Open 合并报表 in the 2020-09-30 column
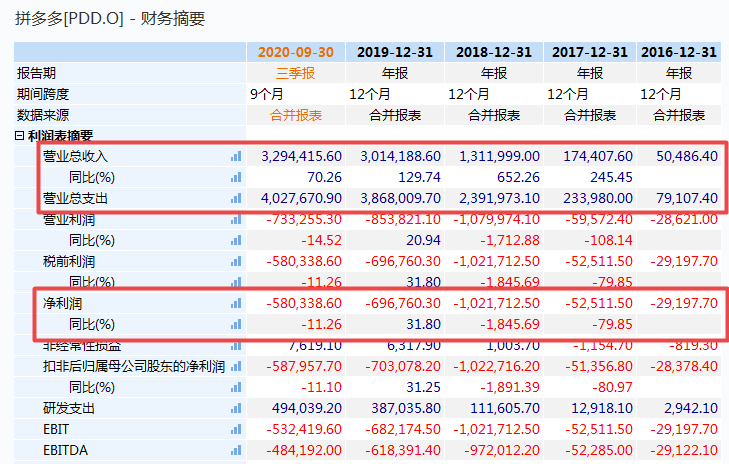 tap(295, 115)
